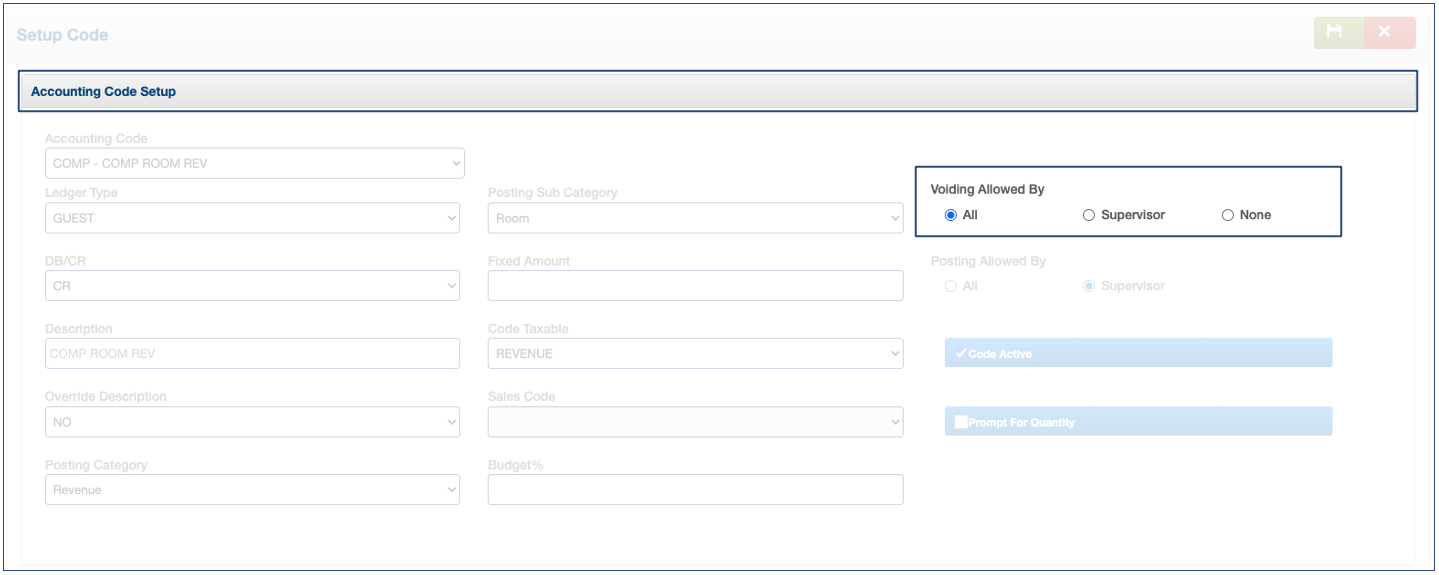Expand the Ledger Type dropdown

point(252,218)
